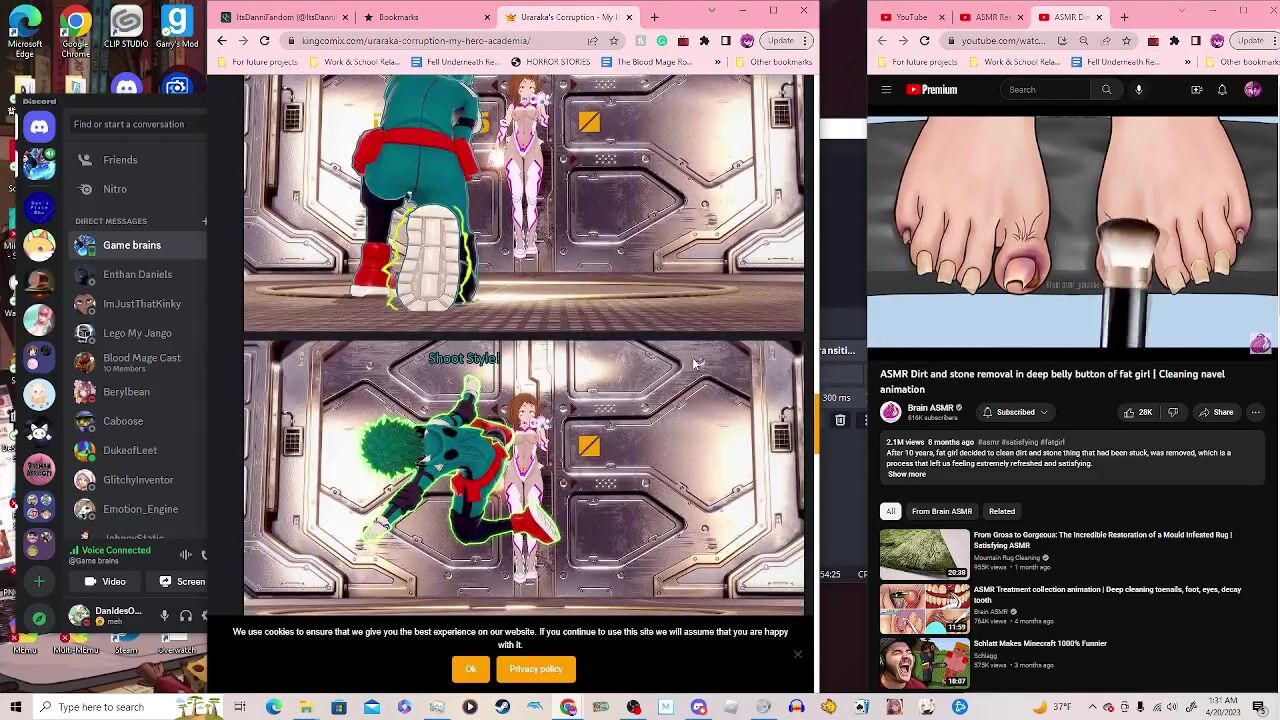Image resolution: width=1280 pixels, height=720 pixels.
Task: Toggle Discord microphone mute
Action: coord(165,616)
